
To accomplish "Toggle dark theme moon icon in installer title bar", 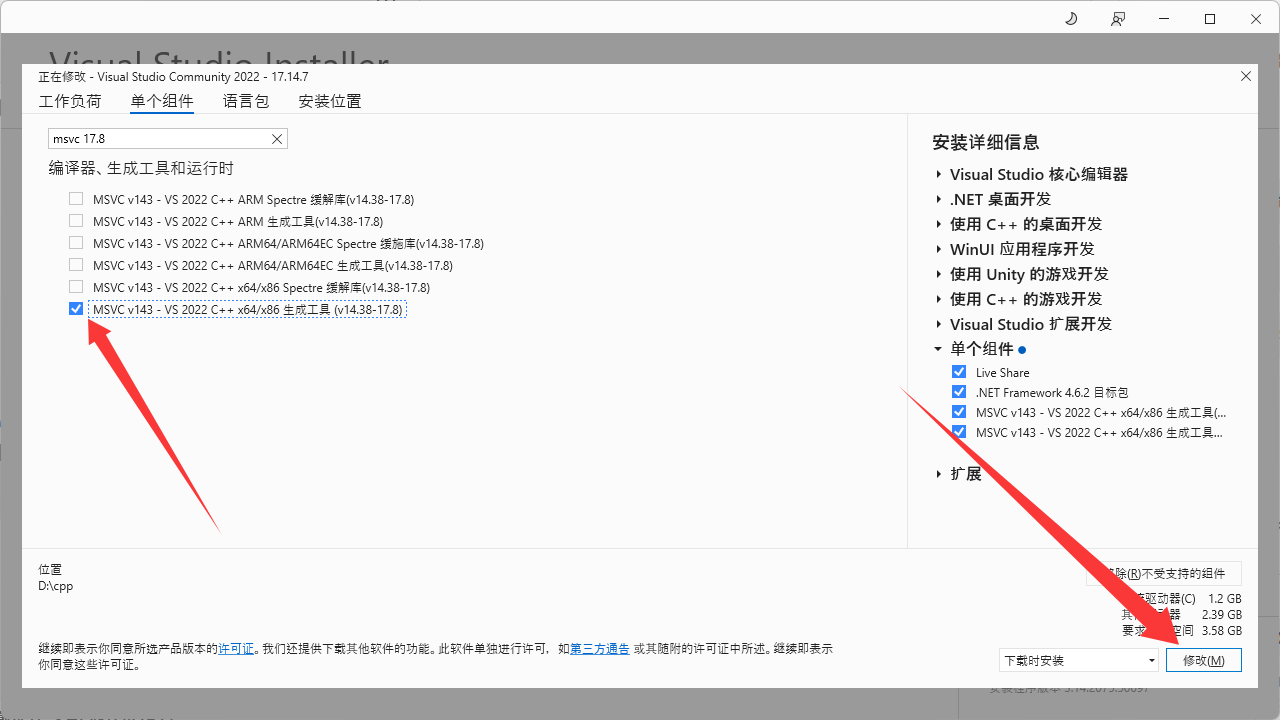I will 1071,19.
